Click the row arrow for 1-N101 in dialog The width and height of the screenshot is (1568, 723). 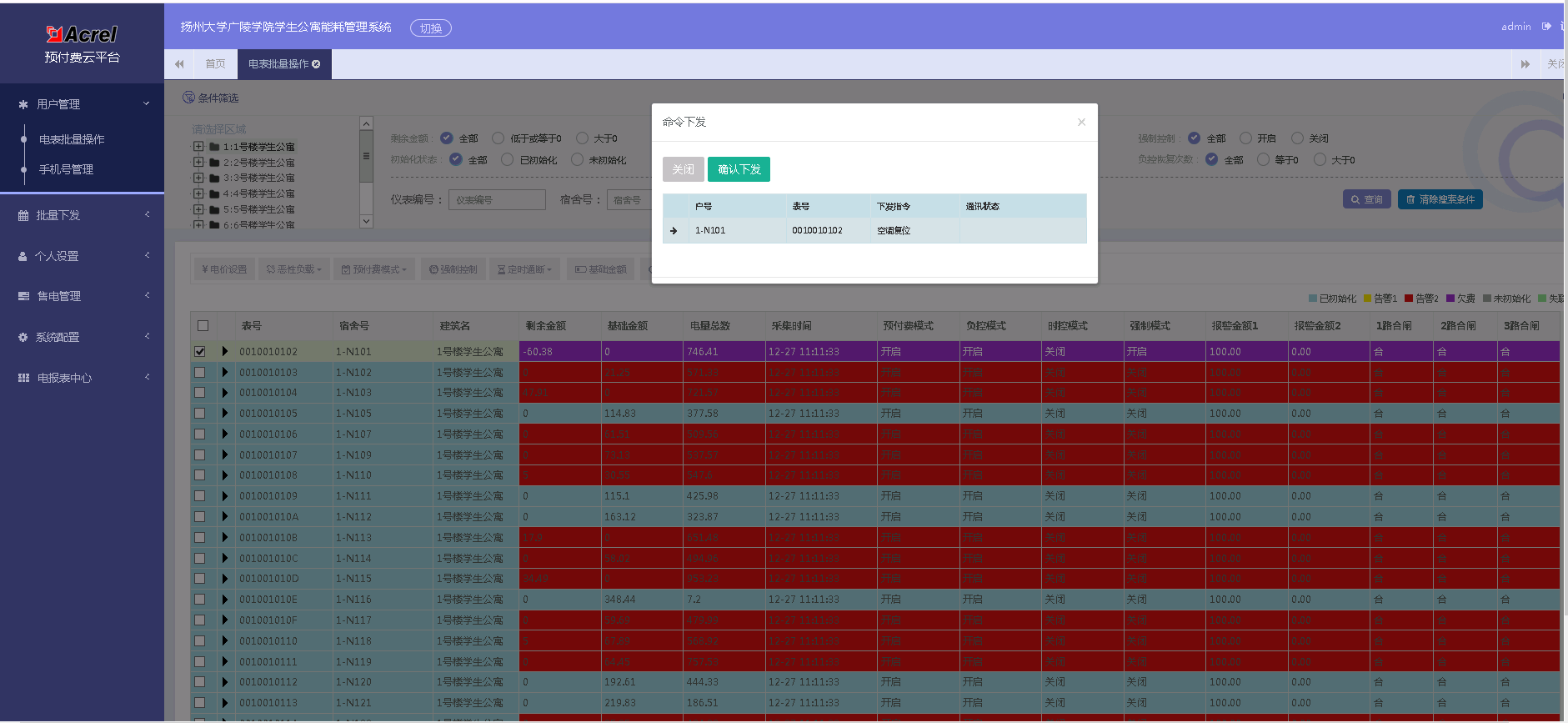pyautogui.click(x=674, y=231)
